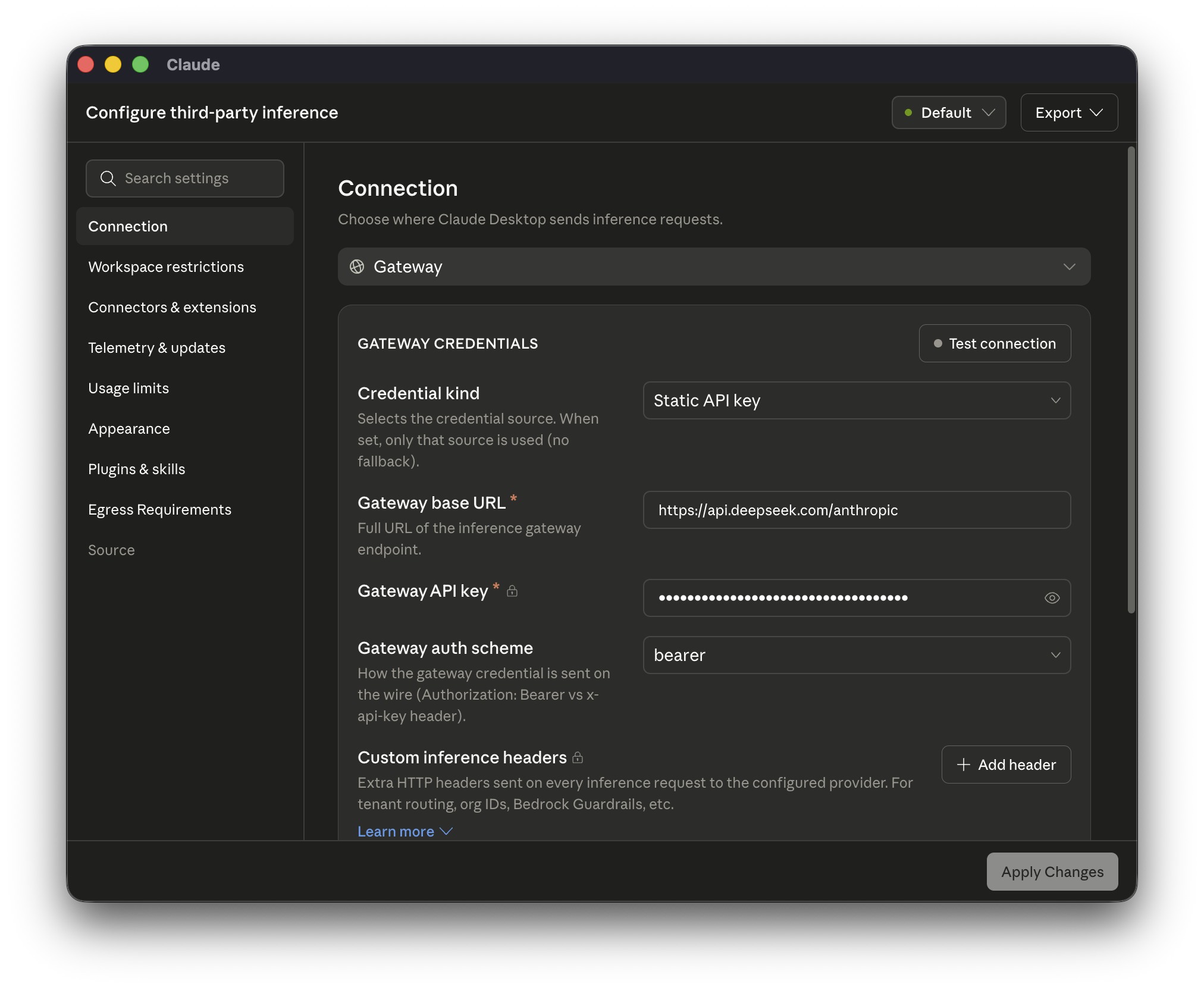Screen dimensions: 1204x990
Task: Click 'Configure third-party inference' title
Action: coord(212,112)
